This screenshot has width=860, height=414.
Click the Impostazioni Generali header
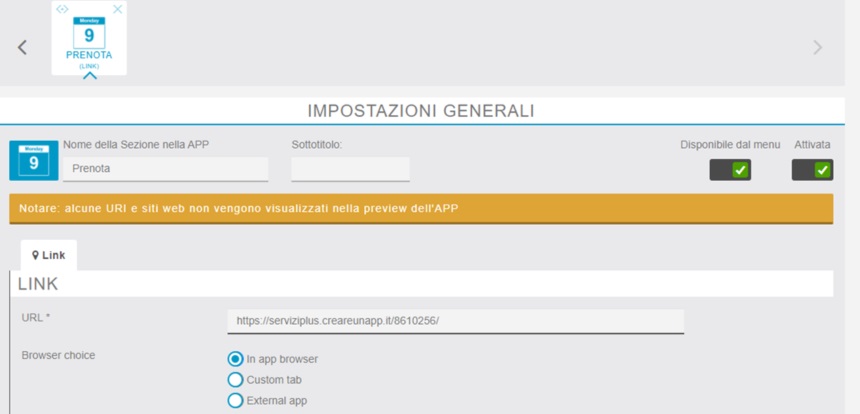click(420, 110)
